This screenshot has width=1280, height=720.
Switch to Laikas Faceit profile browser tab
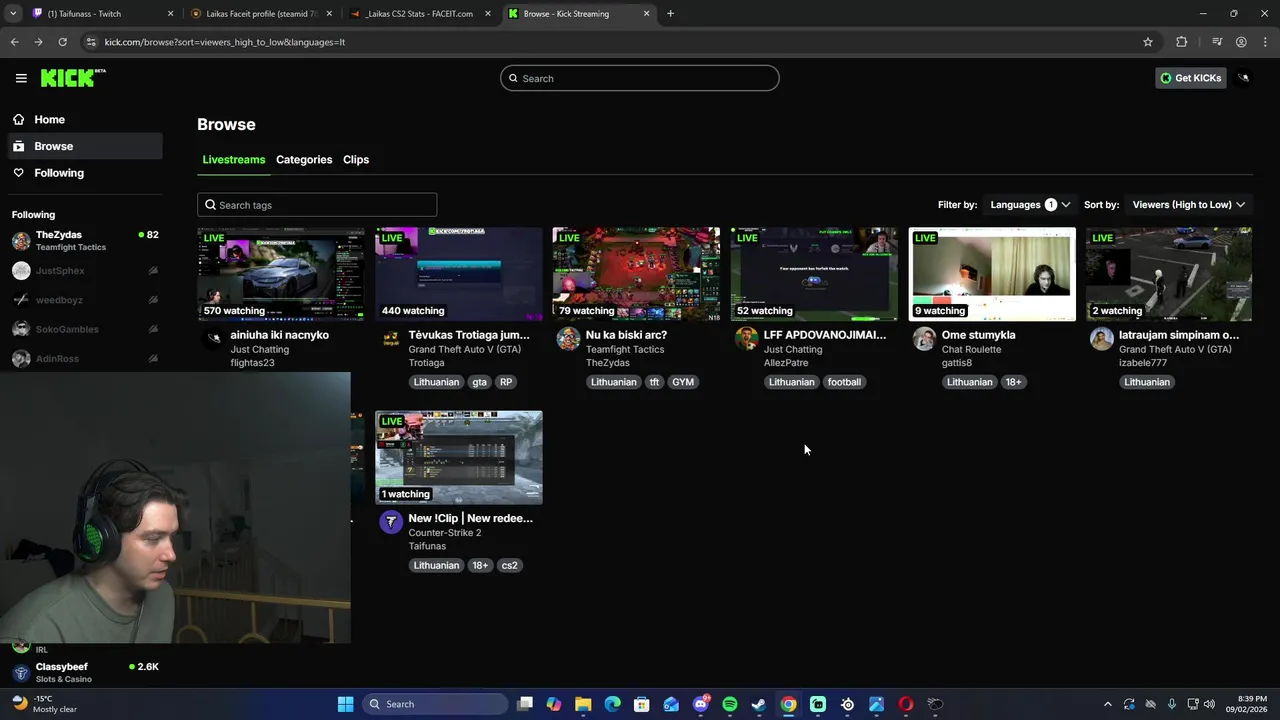click(x=260, y=14)
